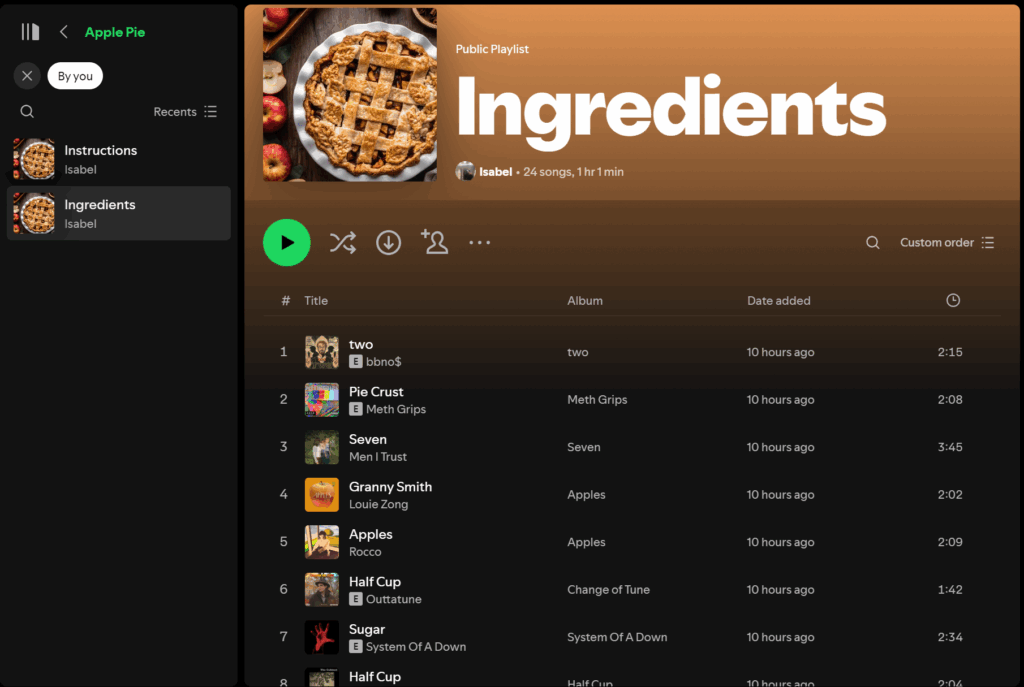
Task: Invite collaborators with the add-person icon
Action: pyautogui.click(x=434, y=242)
